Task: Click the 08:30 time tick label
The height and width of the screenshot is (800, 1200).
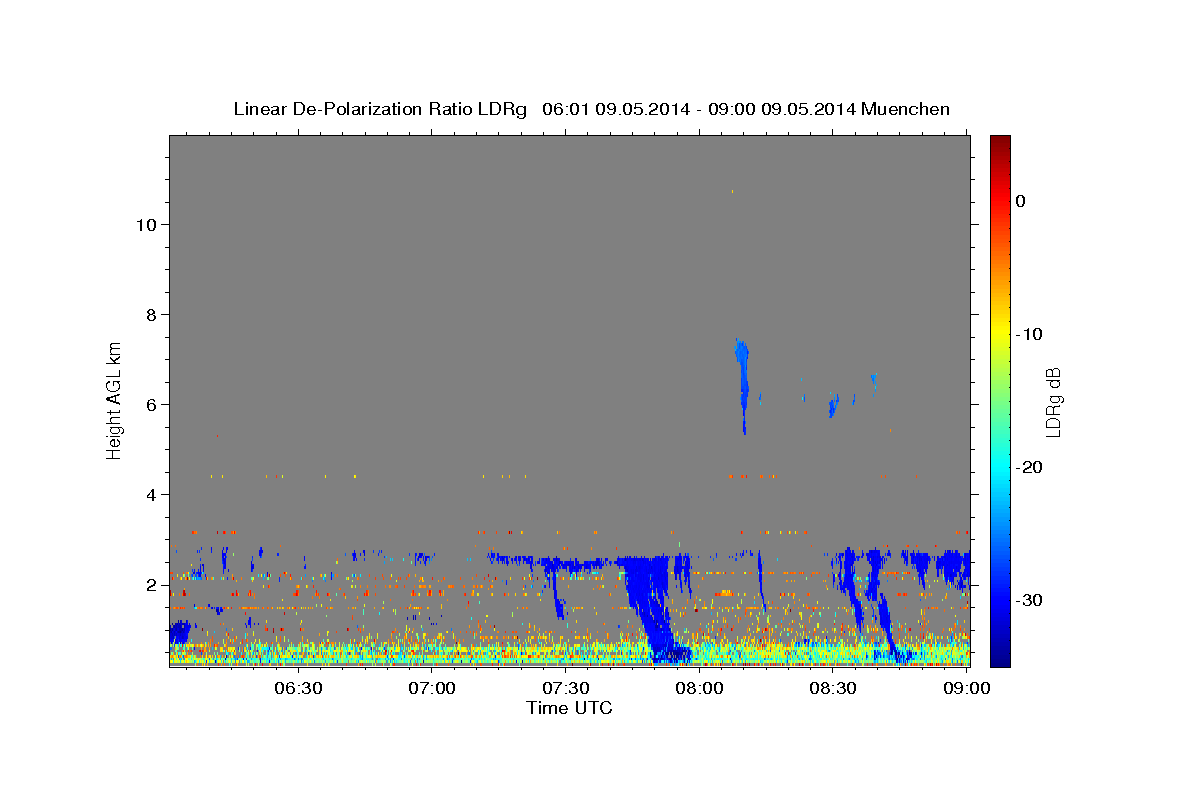Action: (x=832, y=688)
